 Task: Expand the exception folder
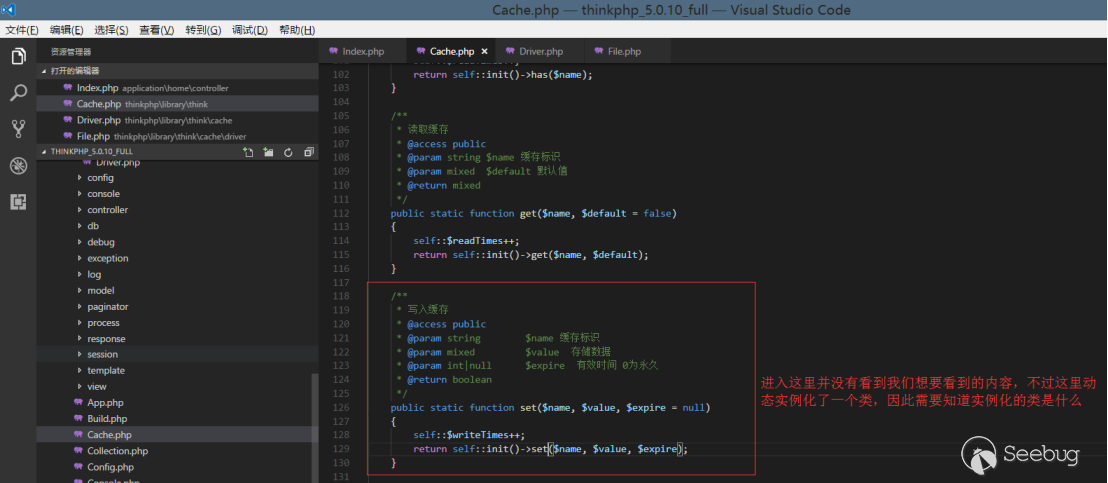(x=177, y=258)
